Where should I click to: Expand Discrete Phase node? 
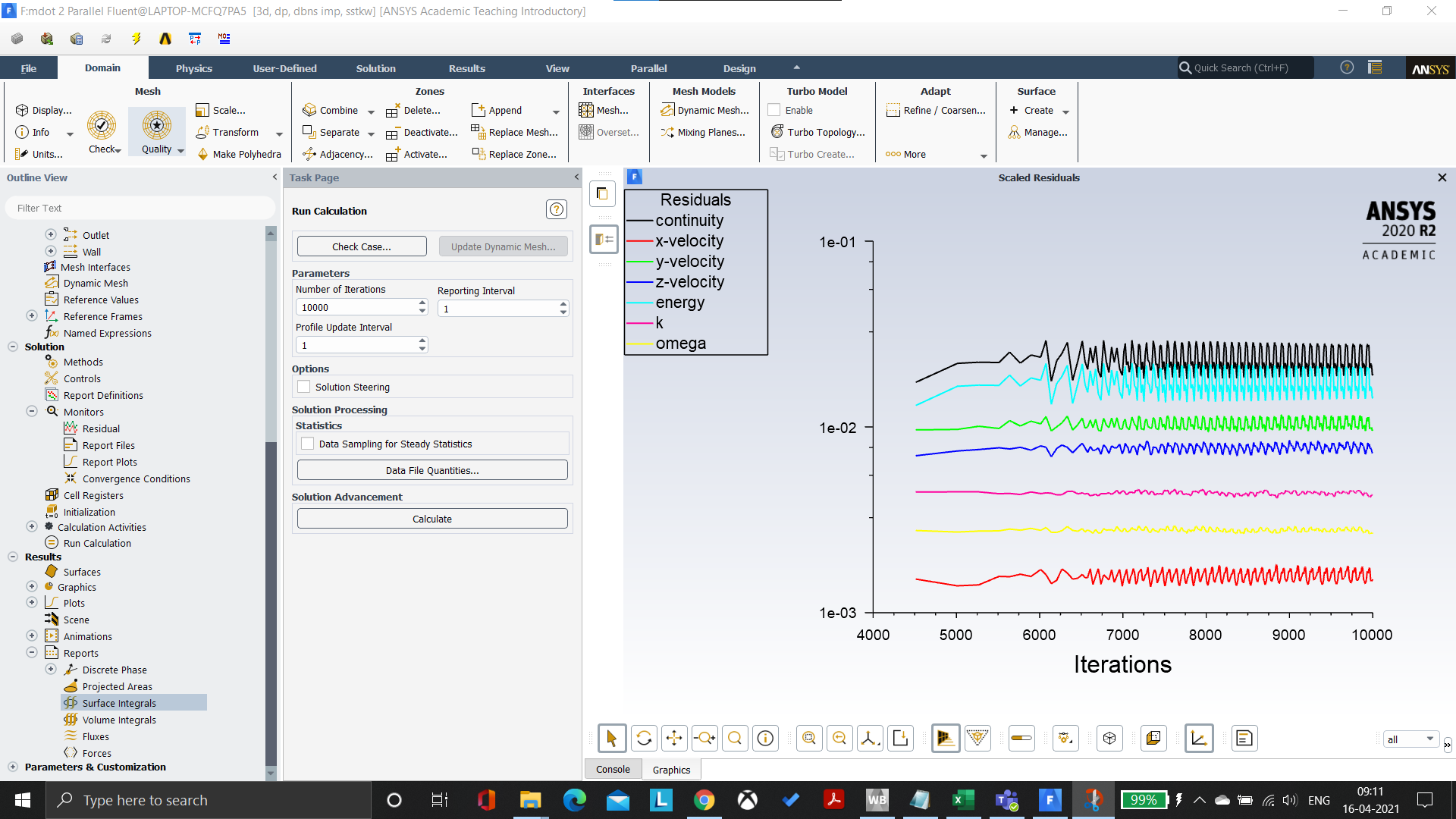coord(51,669)
